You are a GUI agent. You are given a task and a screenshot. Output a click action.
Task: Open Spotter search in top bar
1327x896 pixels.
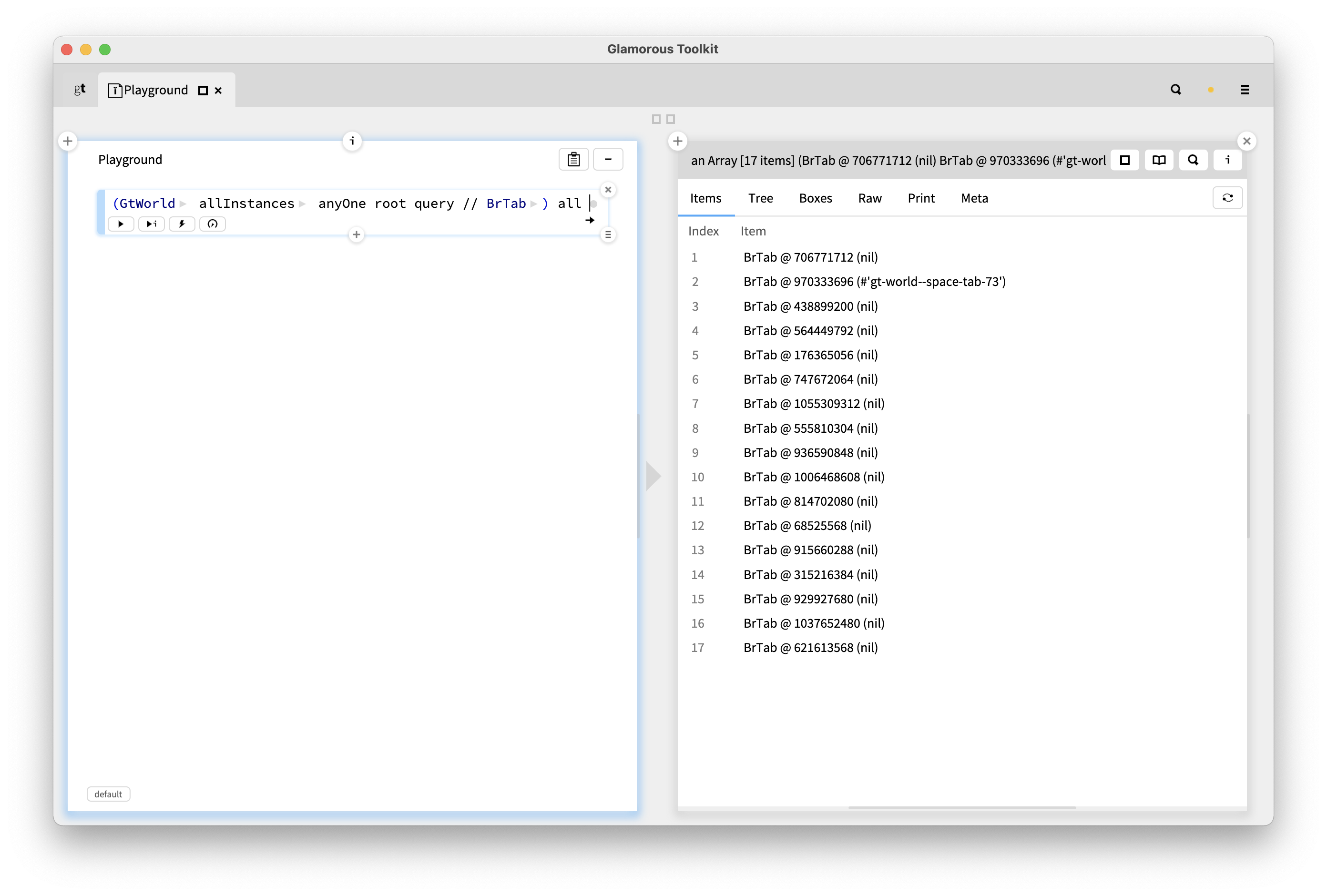[1176, 90]
